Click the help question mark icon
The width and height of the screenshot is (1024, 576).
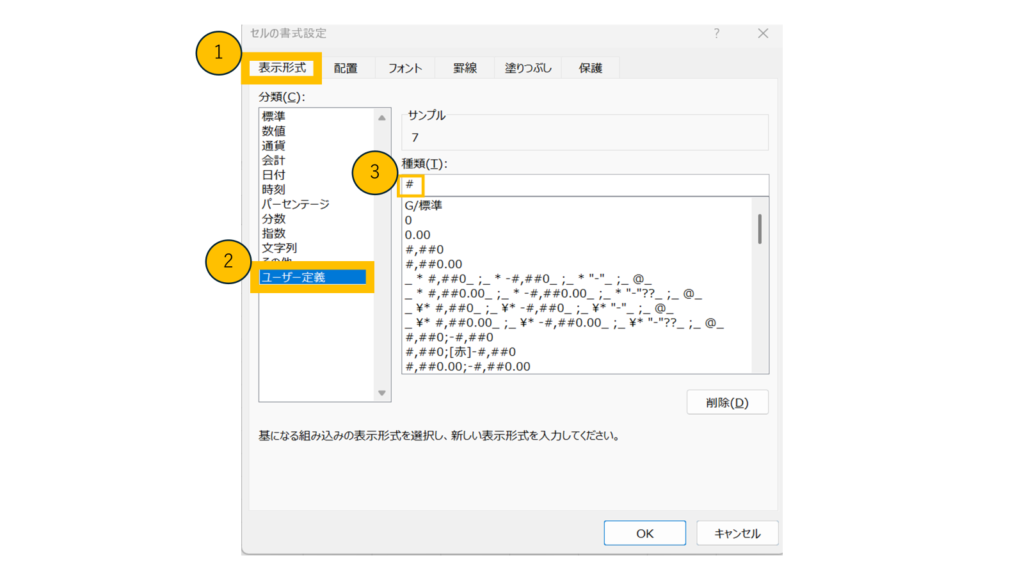click(716, 33)
